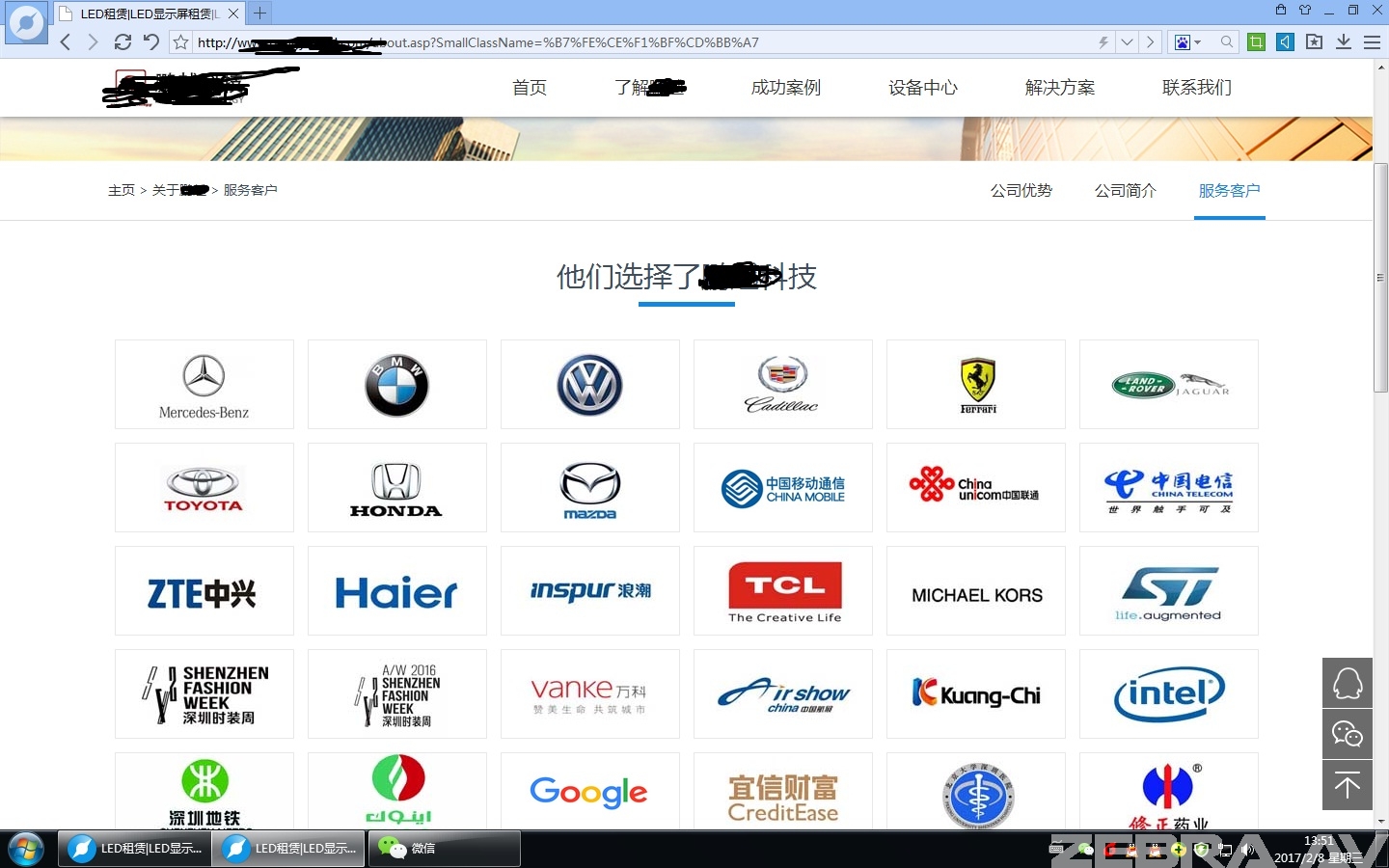This screenshot has height=868, width=1389.
Task: Select the 服务客户 sub-tab
Action: click(1230, 191)
